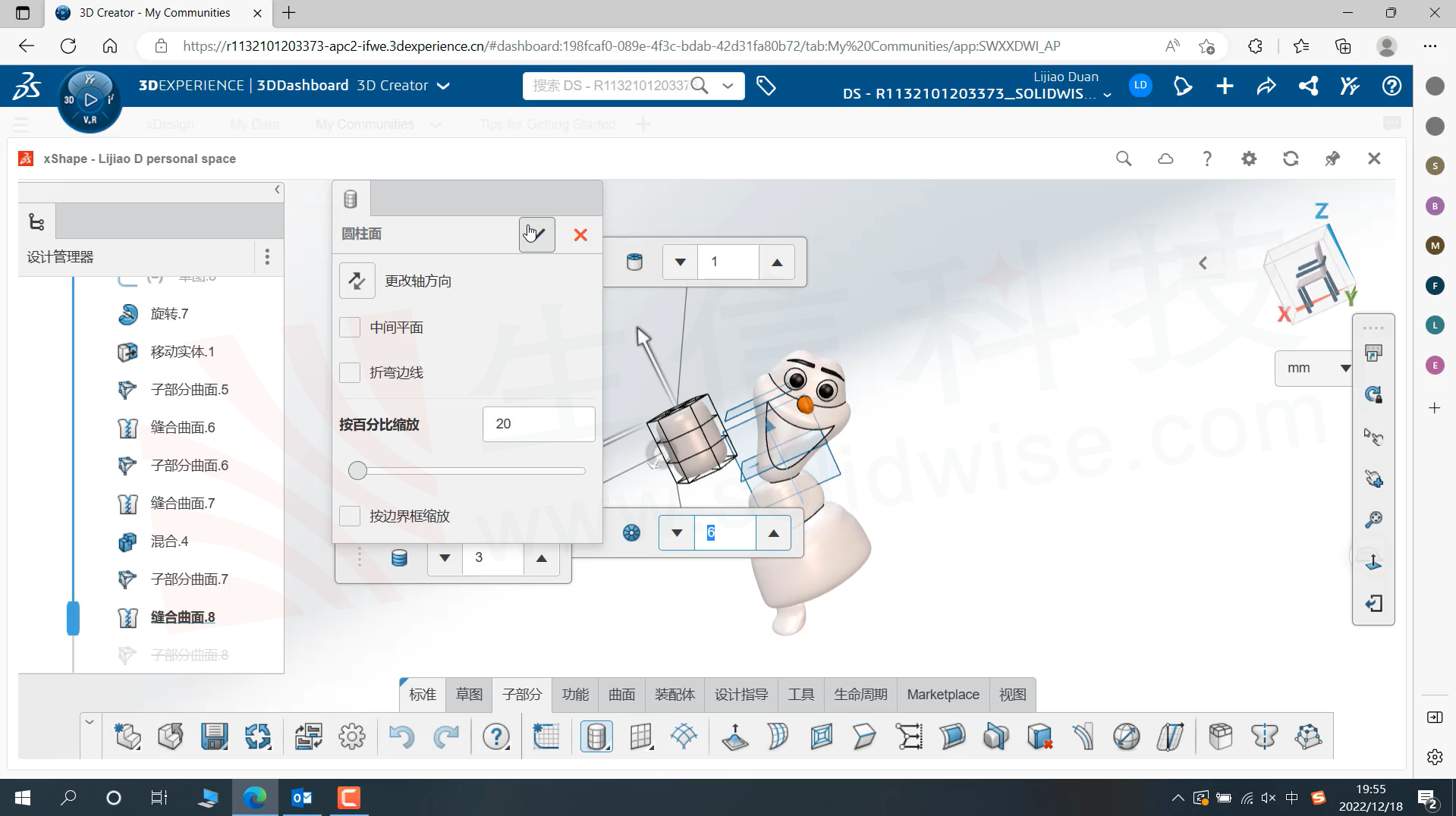
Task: Decrease the height segments stepper value 3
Action: (445, 558)
